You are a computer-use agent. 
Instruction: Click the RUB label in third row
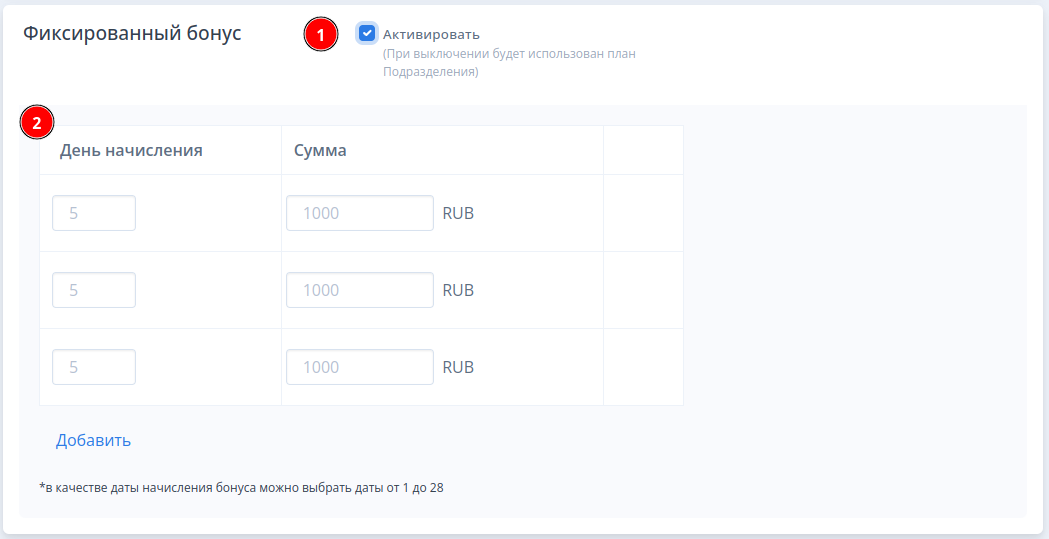pyautogui.click(x=458, y=367)
